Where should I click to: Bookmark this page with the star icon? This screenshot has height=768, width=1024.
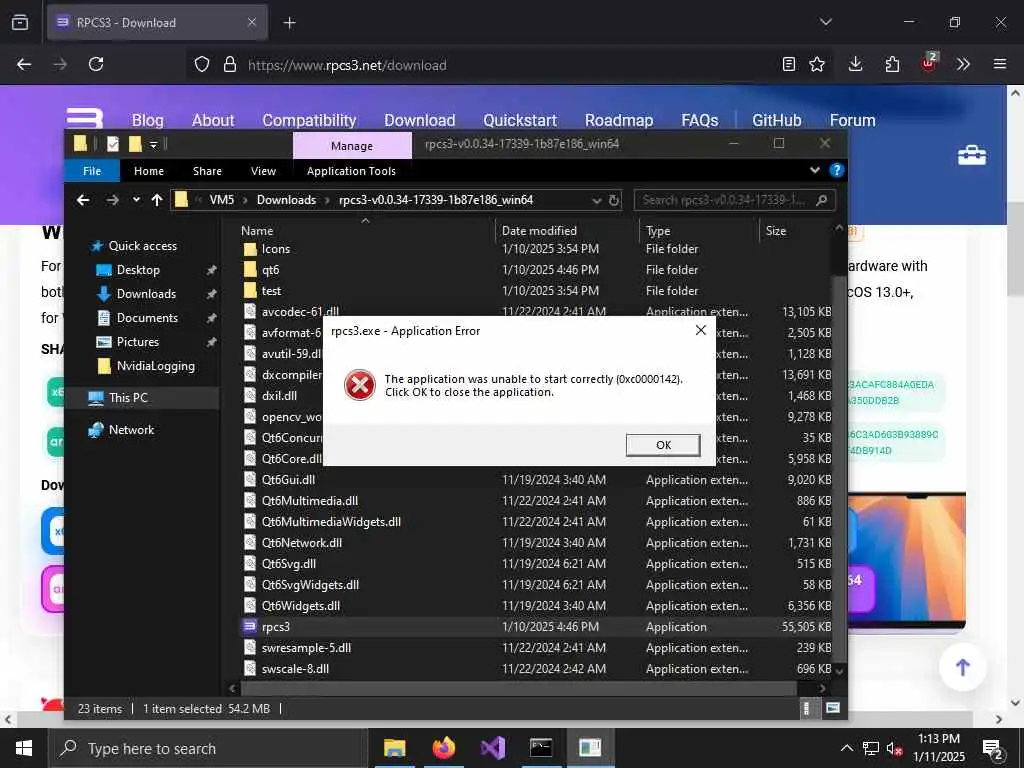point(817,64)
